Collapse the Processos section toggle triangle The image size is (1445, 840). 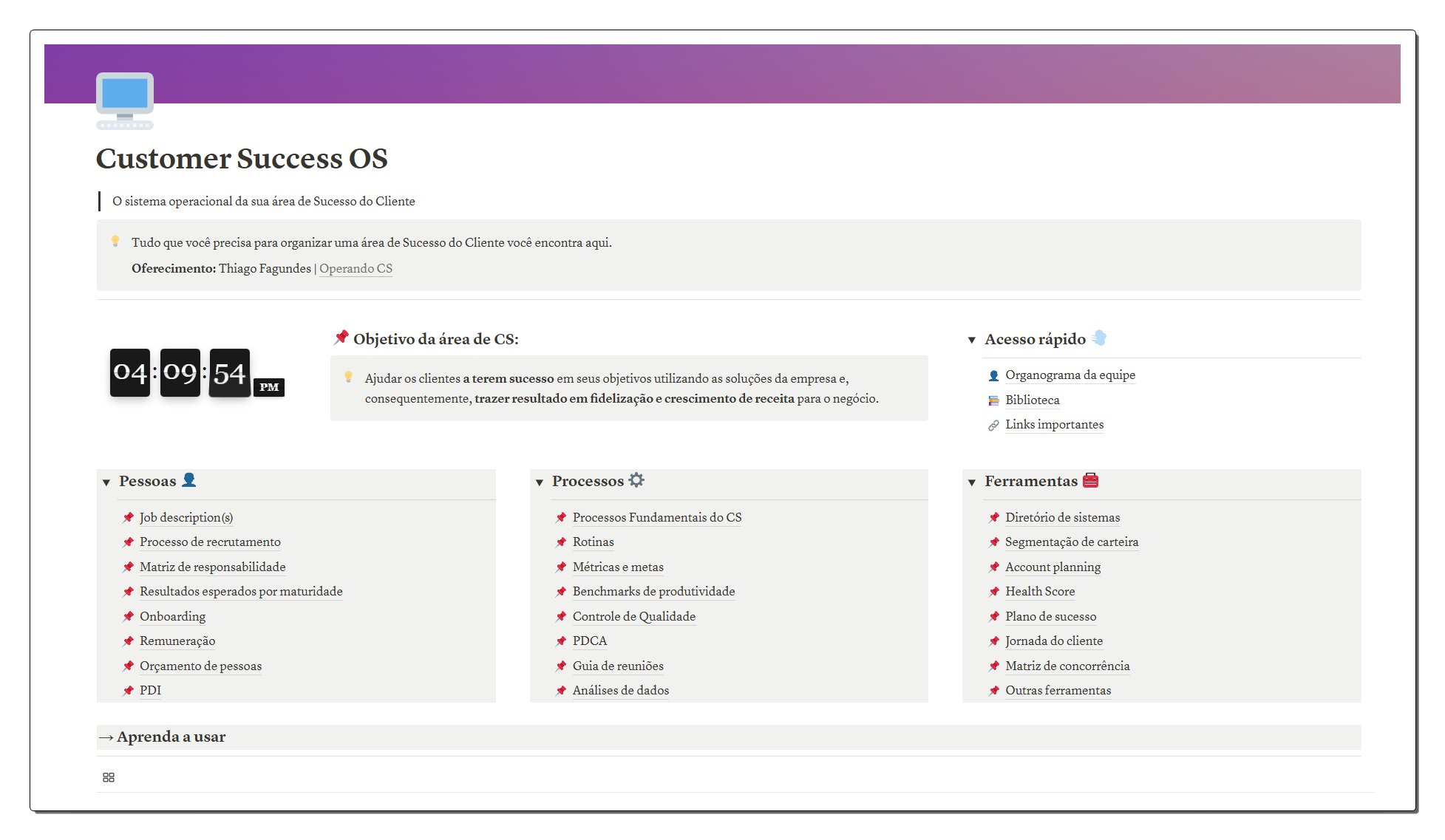click(540, 482)
